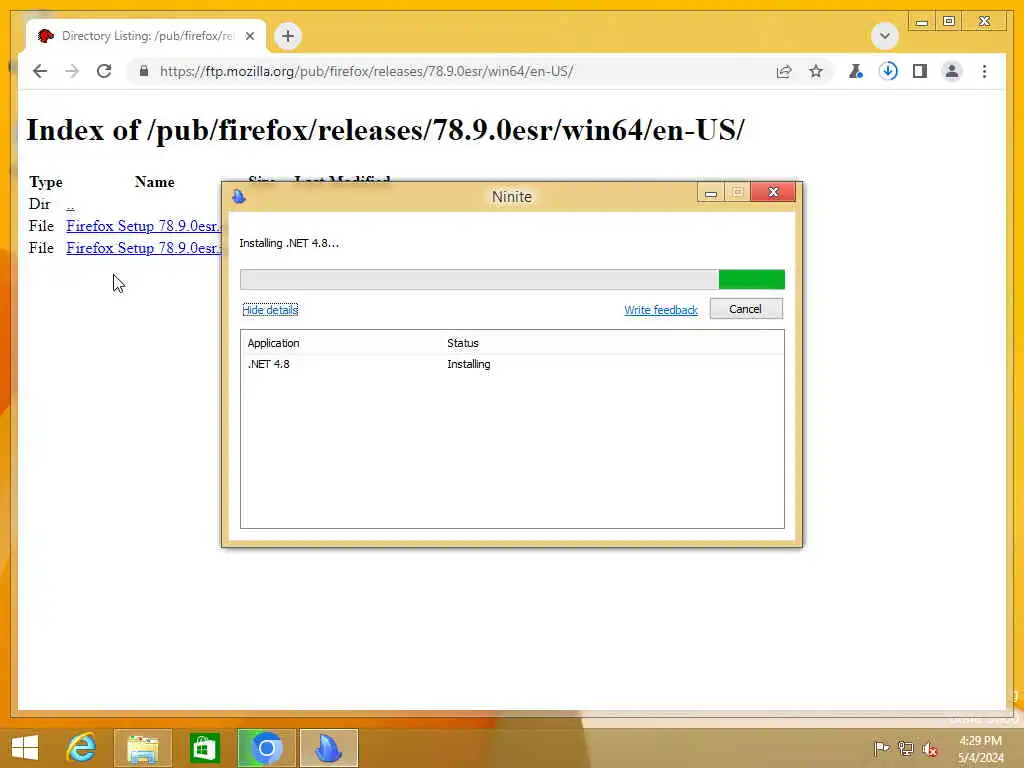Click the Type column header on page
Image resolution: width=1024 pixels, height=768 pixels.
(46, 182)
